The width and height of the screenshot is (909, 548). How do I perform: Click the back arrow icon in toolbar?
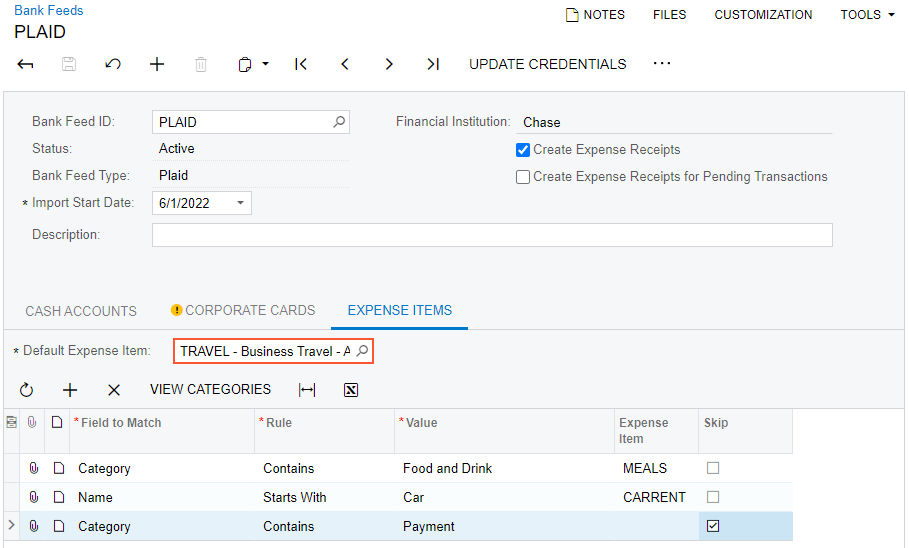[26, 64]
